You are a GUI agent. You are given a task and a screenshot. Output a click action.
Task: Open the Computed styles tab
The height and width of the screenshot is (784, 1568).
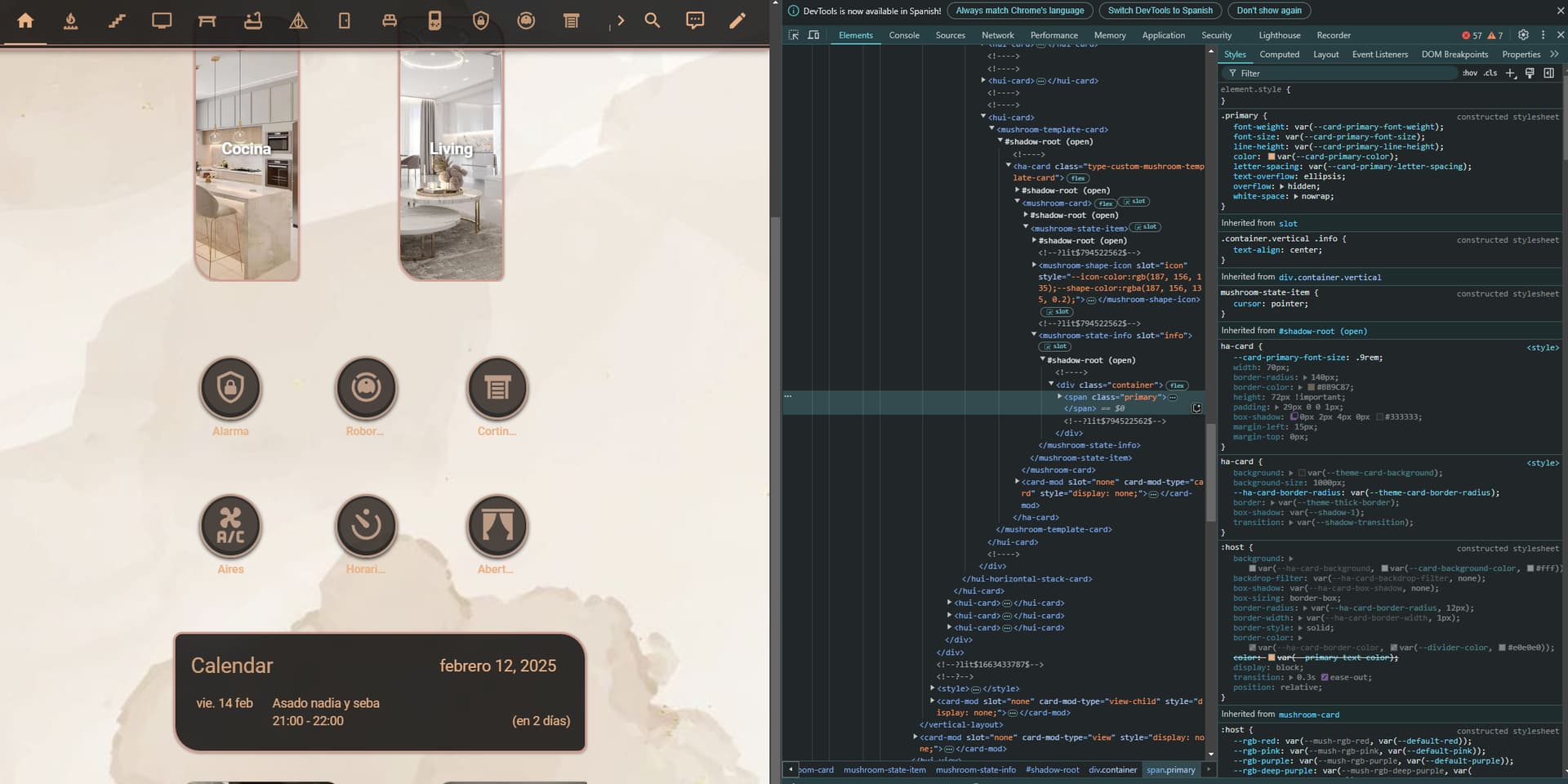pyautogui.click(x=1279, y=54)
